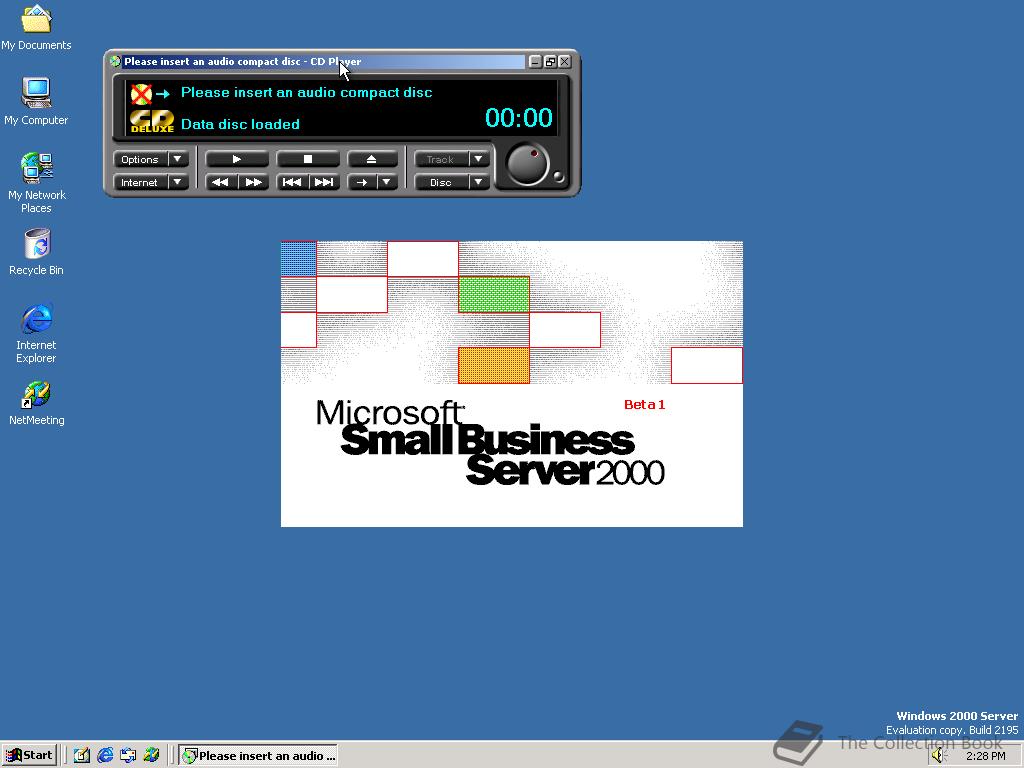The image size is (1024, 768).
Task: Click the Small Business Server 2000 splash
Action: [x=511, y=384]
